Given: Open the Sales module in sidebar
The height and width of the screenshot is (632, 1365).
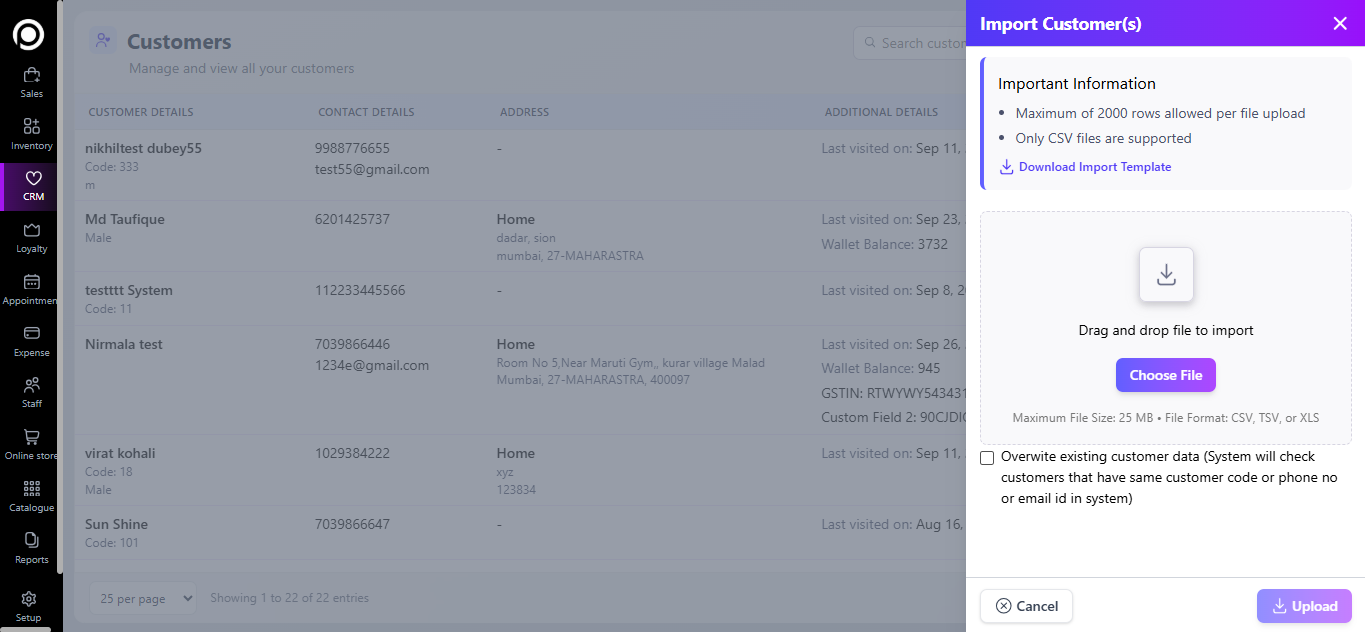Looking at the screenshot, I should (31, 76).
